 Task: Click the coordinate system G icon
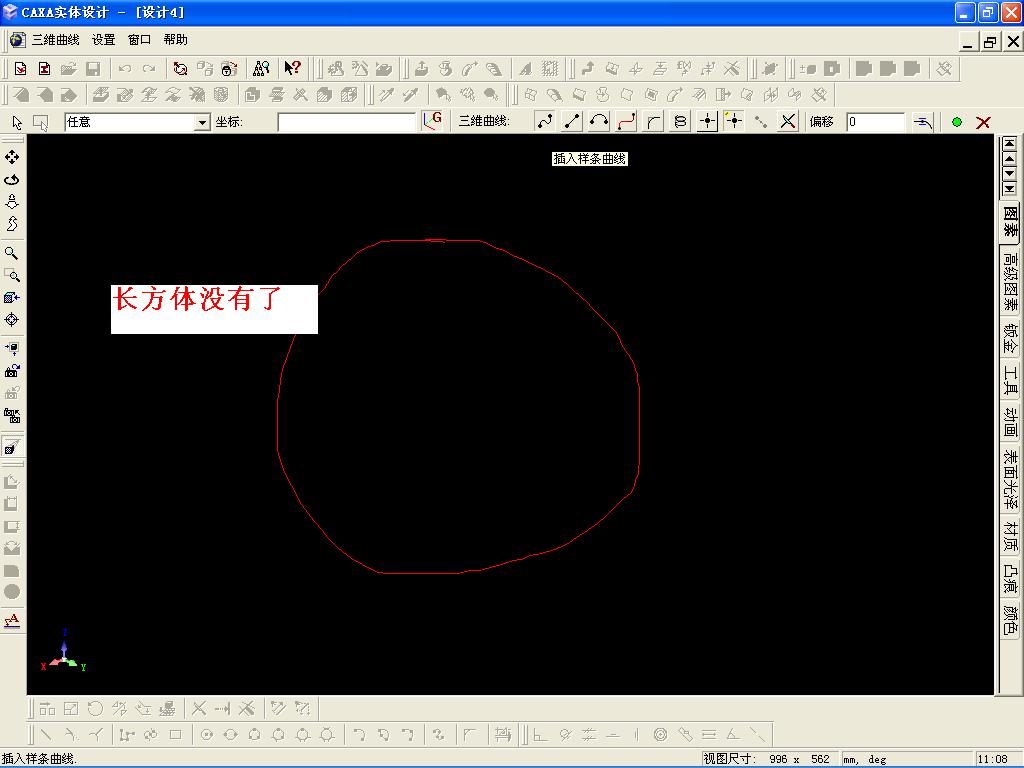[432, 121]
